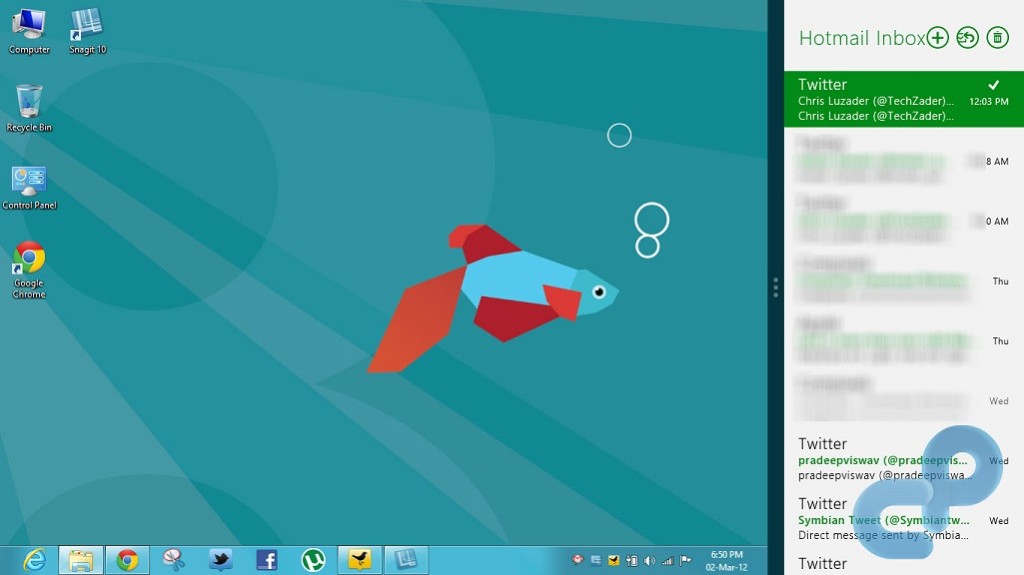This screenshot has width=1024, height=575.
Task: Click the reply icon in Hotmail Inbox header
Action: point(967,38)
